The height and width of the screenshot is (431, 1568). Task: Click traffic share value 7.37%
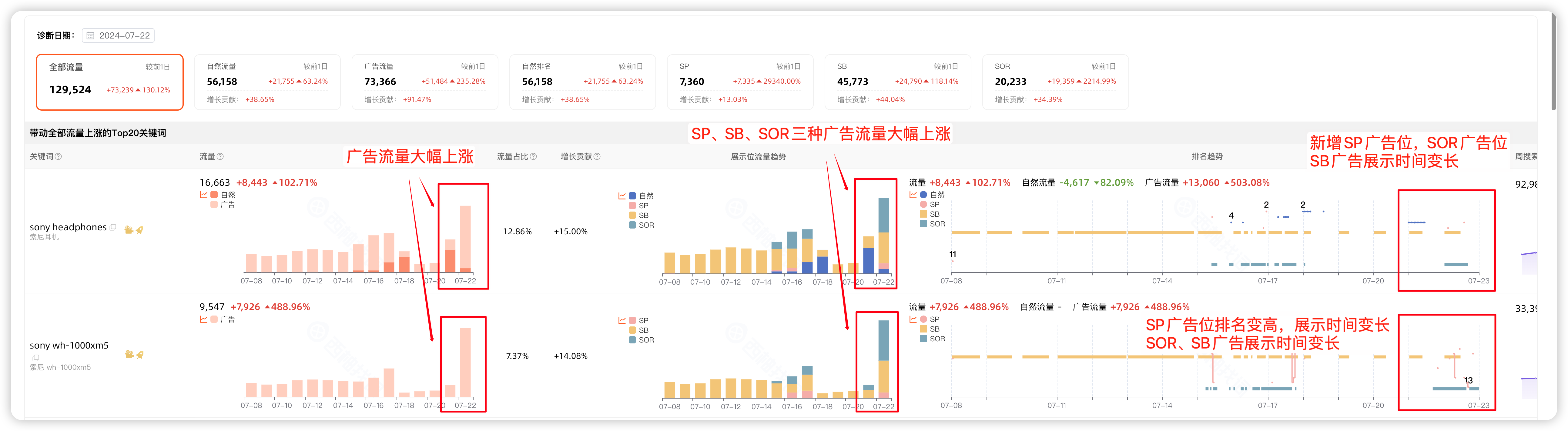(518, 356)
